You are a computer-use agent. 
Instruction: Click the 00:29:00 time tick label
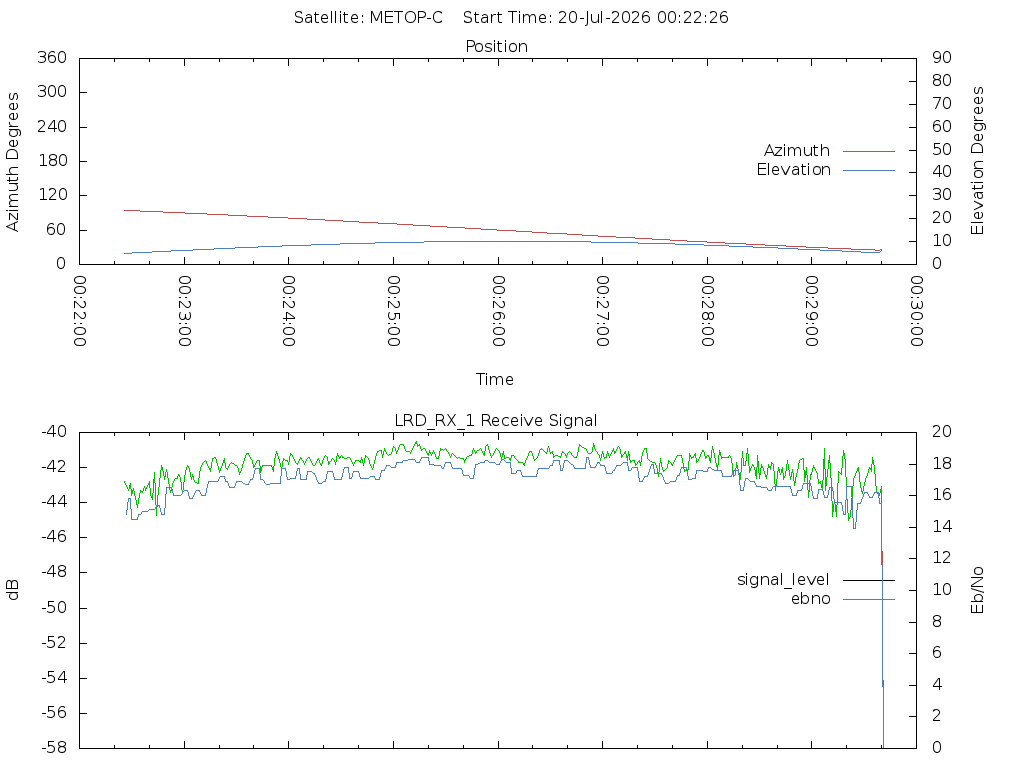(812, 311)
